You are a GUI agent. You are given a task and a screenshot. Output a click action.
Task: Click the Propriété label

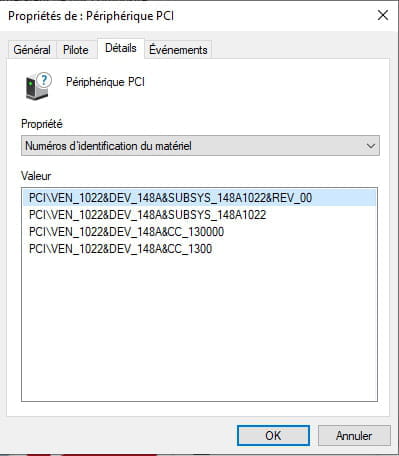click(x=42, y=124)
